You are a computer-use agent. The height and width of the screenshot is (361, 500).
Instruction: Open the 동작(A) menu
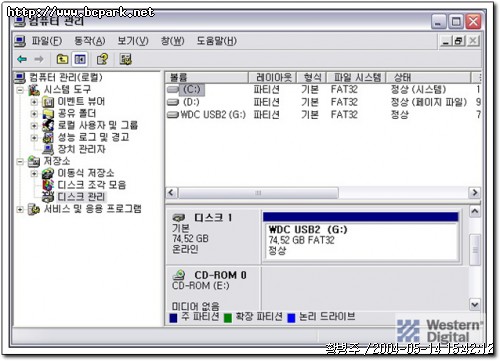tap(90, 41)
